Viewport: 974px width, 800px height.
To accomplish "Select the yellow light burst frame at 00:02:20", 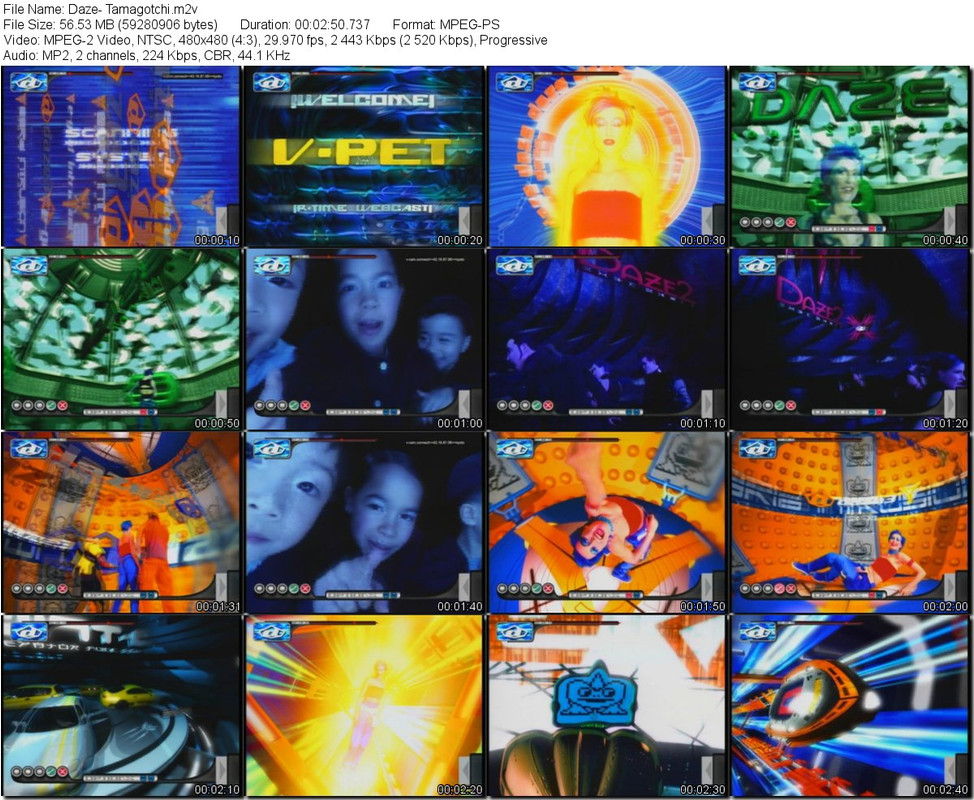I will [364, 706].
